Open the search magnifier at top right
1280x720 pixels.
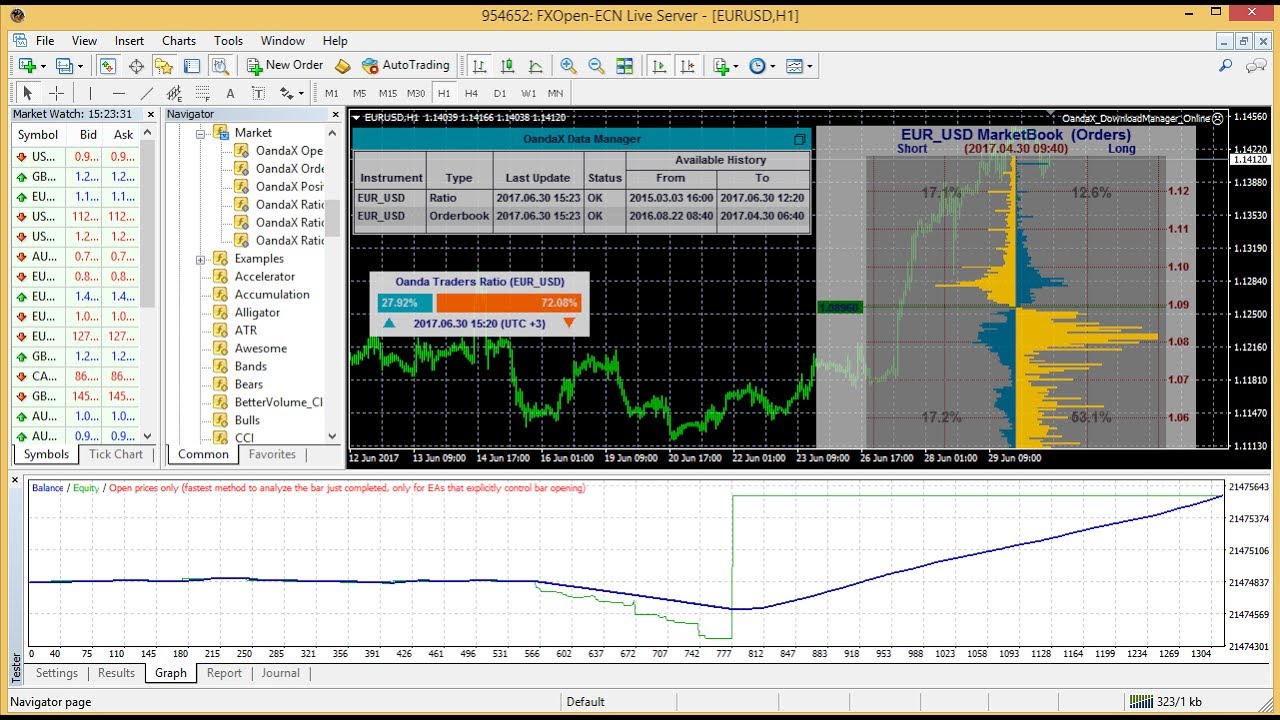point(1225,66)
